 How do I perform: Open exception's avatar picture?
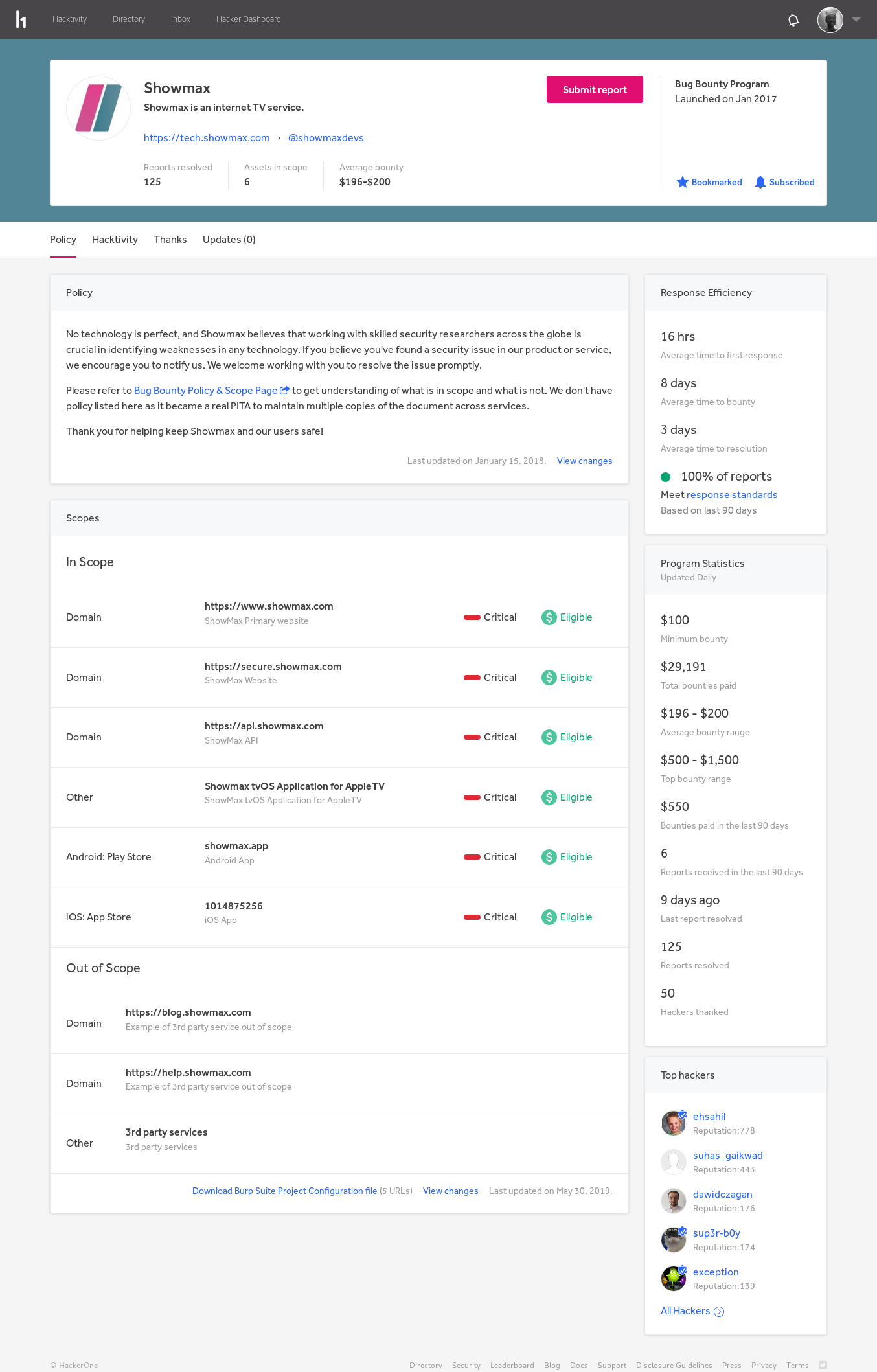[x=674, y=1279]
